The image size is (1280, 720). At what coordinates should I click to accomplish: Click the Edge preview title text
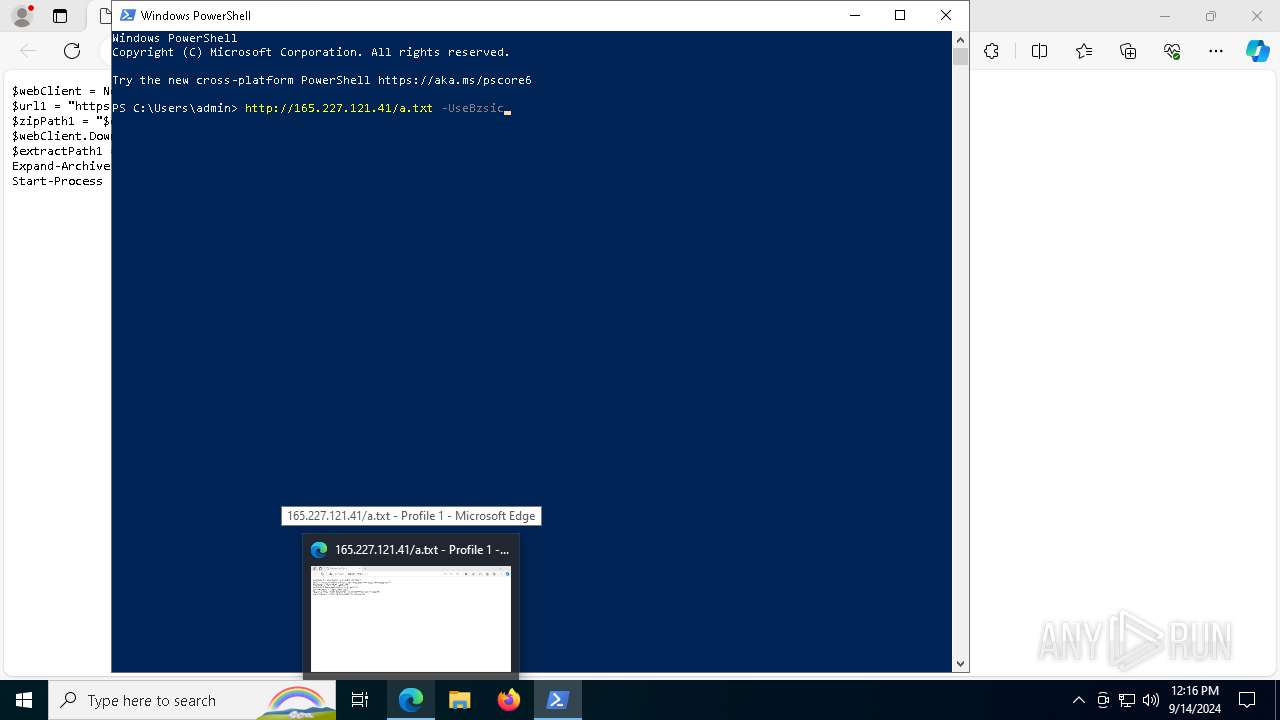[422, 550]
